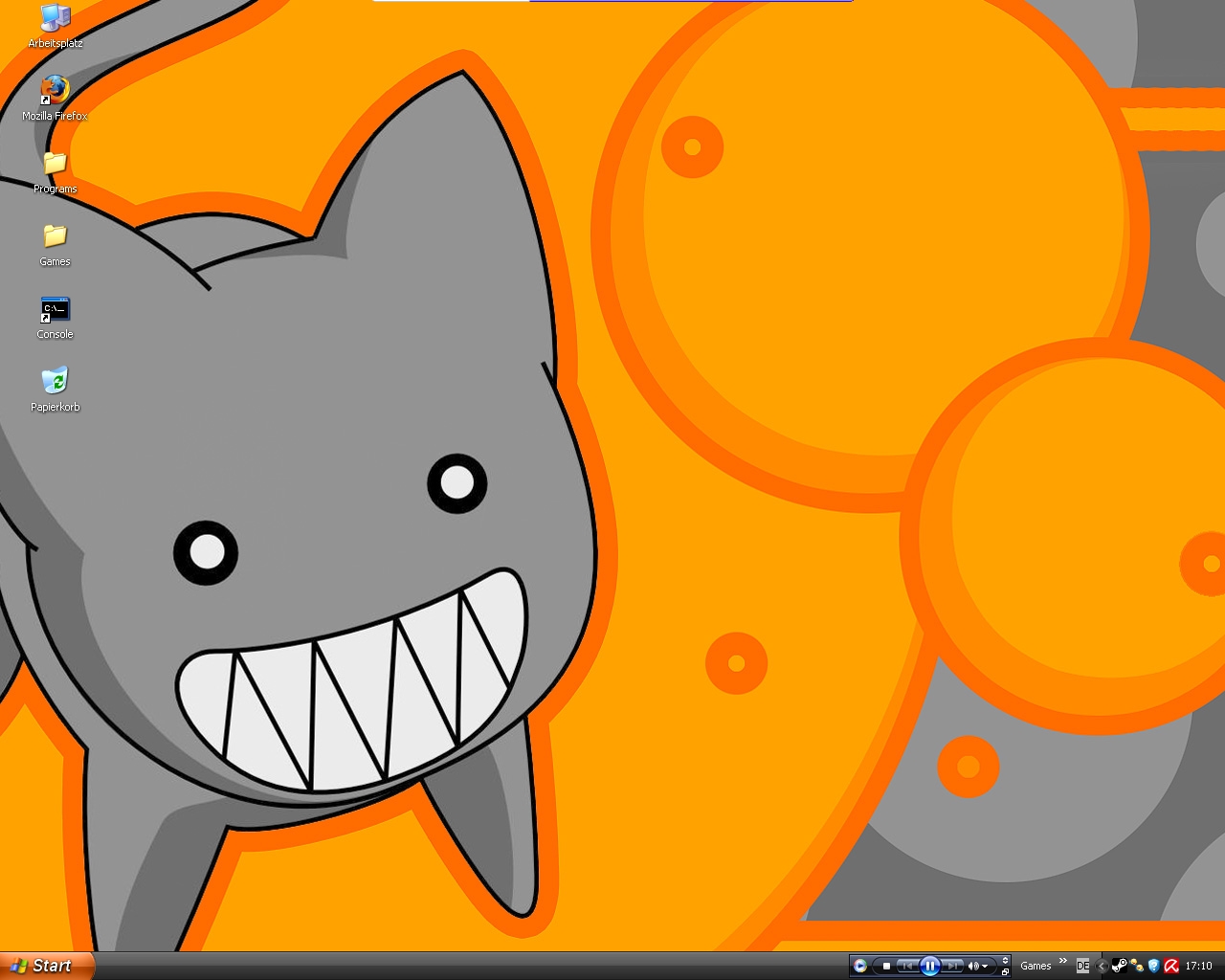Select the Arbeitsplatz desktop icon

[56, 19]
